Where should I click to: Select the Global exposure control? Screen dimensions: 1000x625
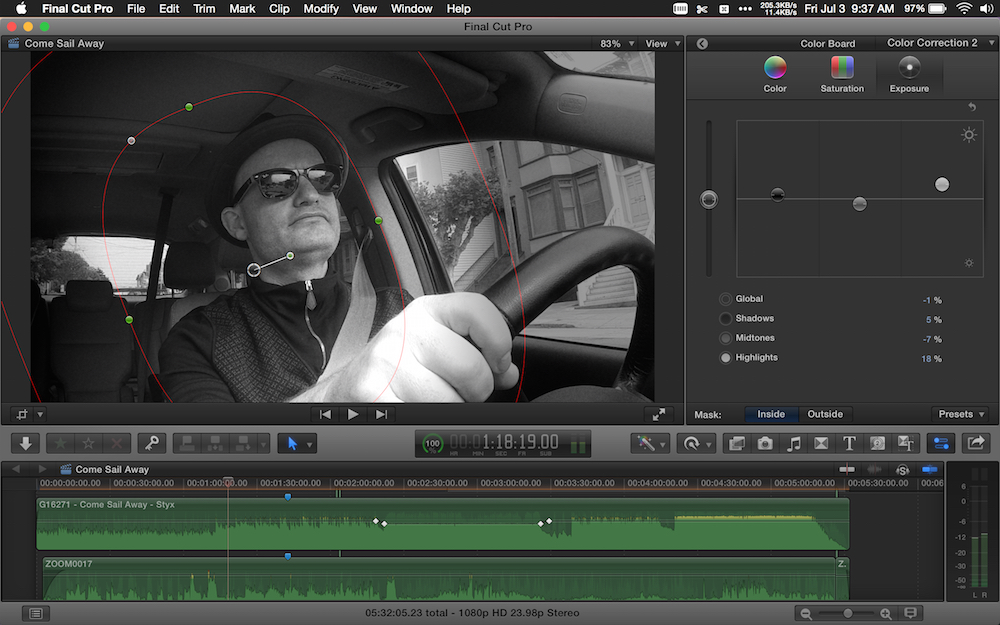pos(725,298)
